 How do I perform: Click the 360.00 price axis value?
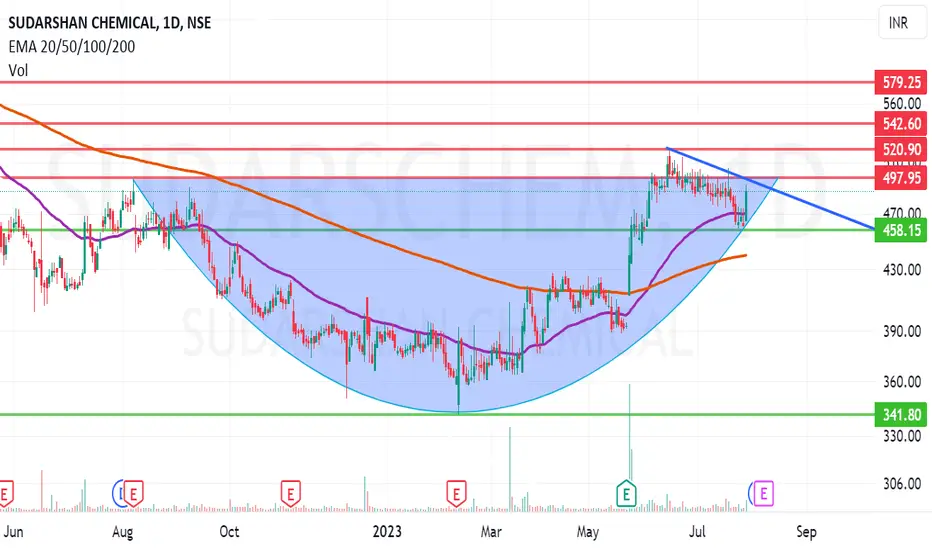[x=902, y=381]
